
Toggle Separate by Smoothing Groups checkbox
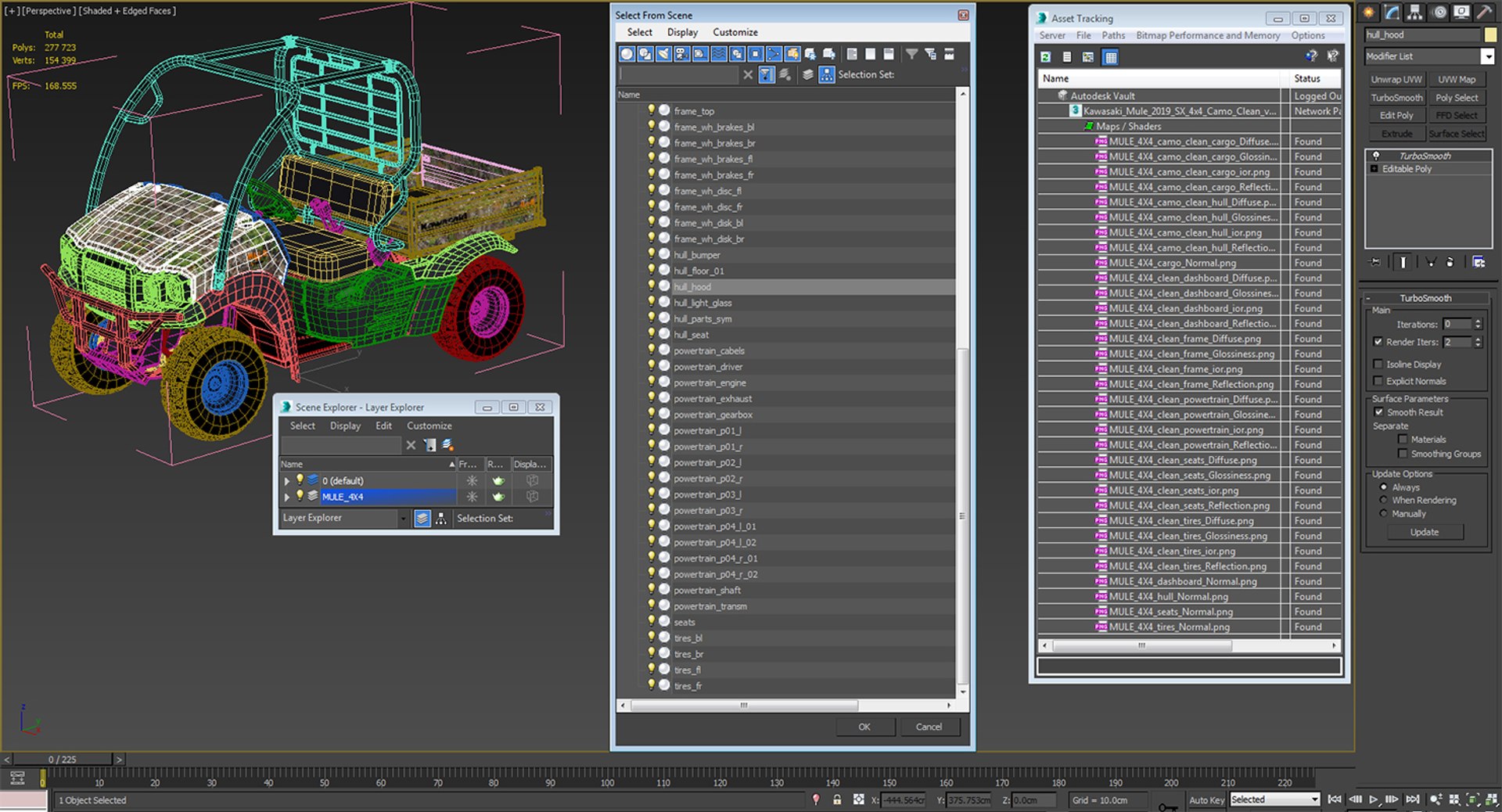pos(1403,454)
